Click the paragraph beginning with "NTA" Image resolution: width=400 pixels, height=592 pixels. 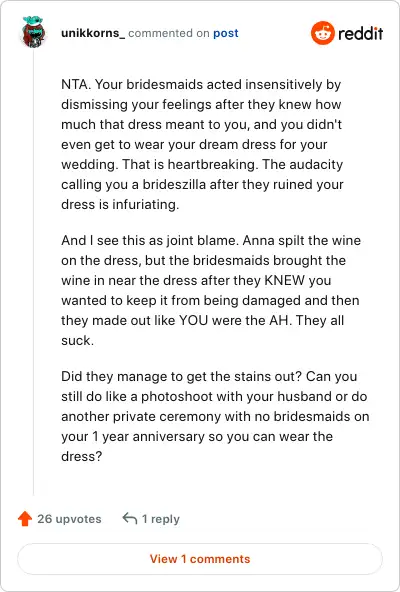coord(202,144)
